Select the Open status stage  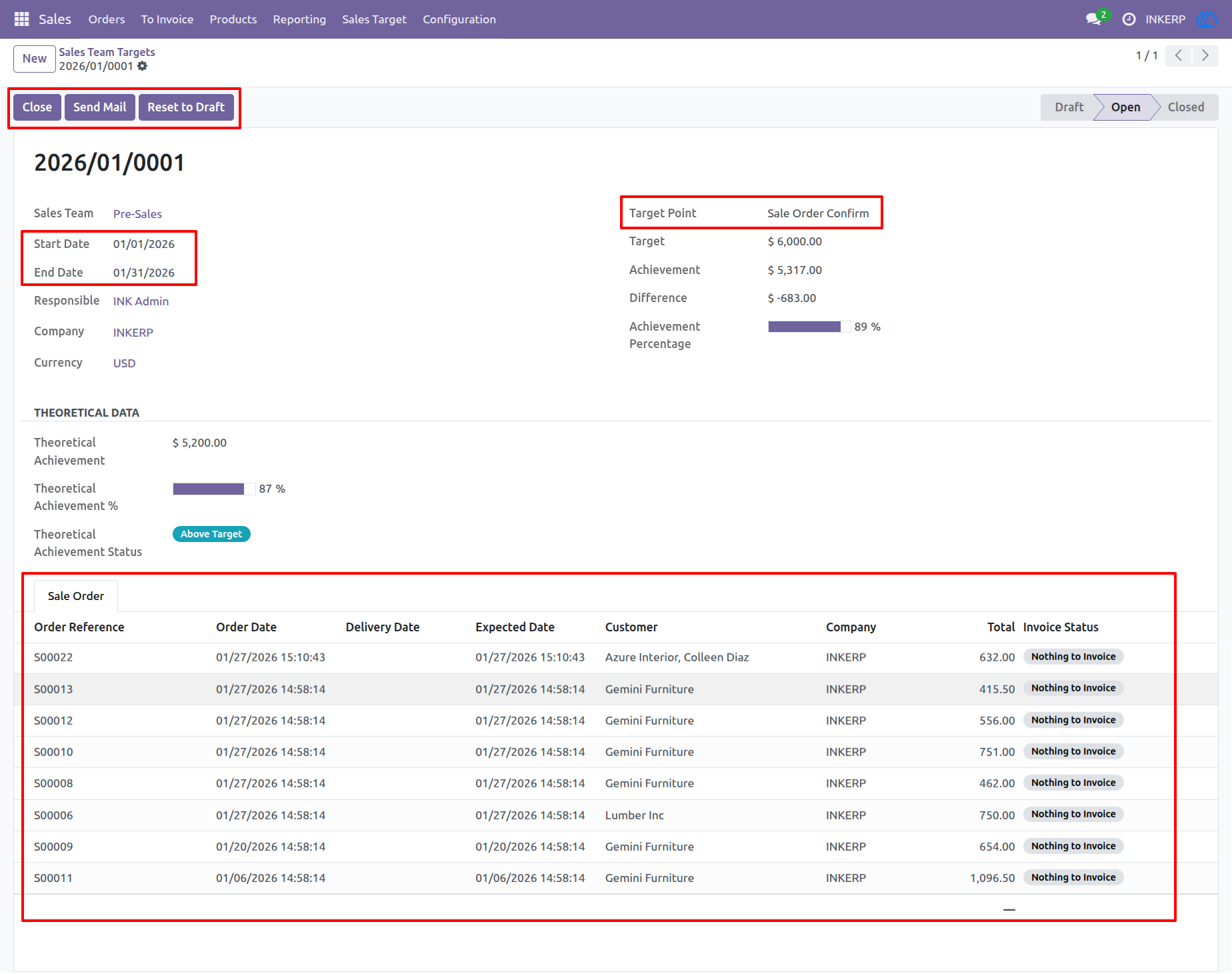point(1125,107)
